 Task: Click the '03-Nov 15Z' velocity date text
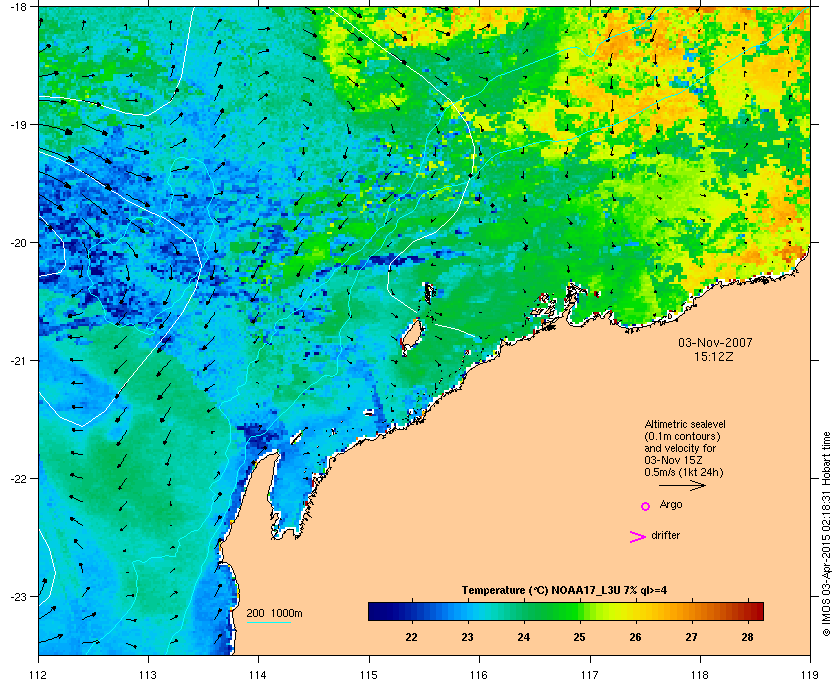coord(673,460)
